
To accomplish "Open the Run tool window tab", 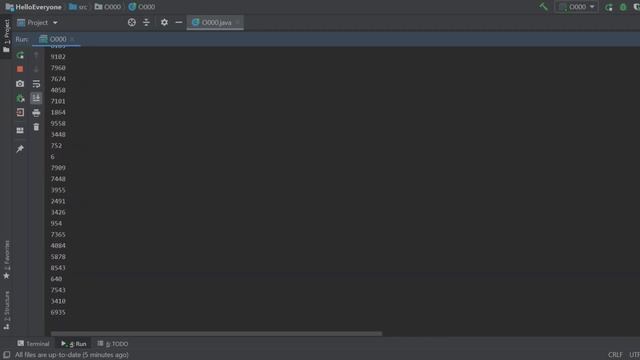I will 74,344.
